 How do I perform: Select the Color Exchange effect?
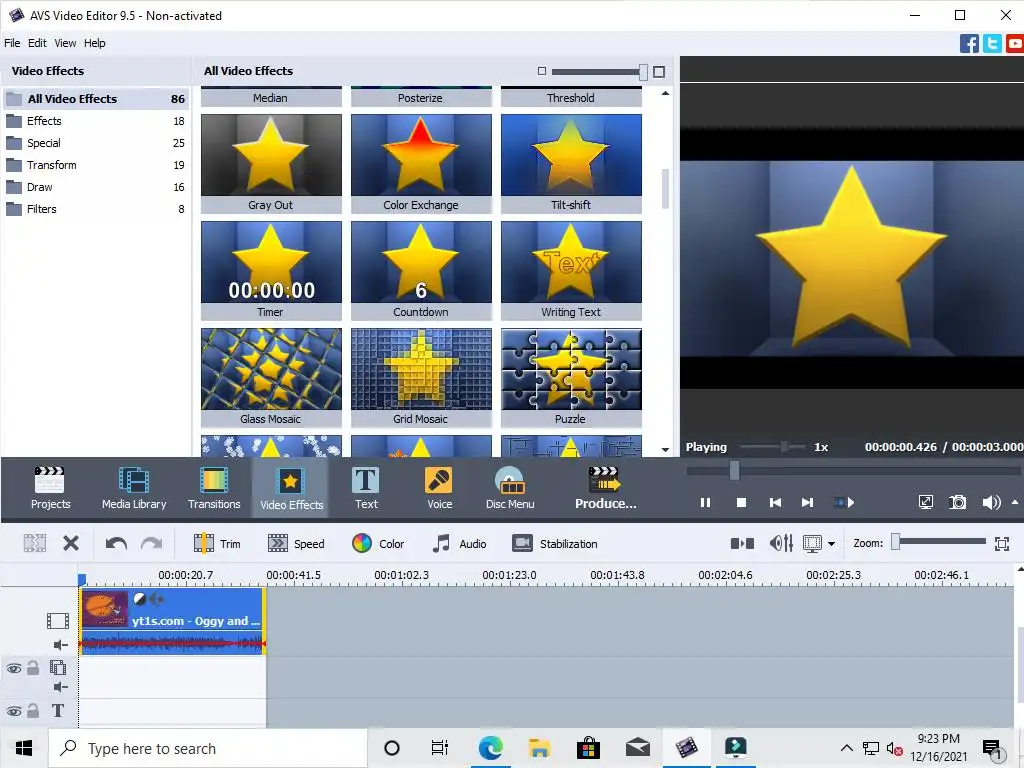point(421,163)
